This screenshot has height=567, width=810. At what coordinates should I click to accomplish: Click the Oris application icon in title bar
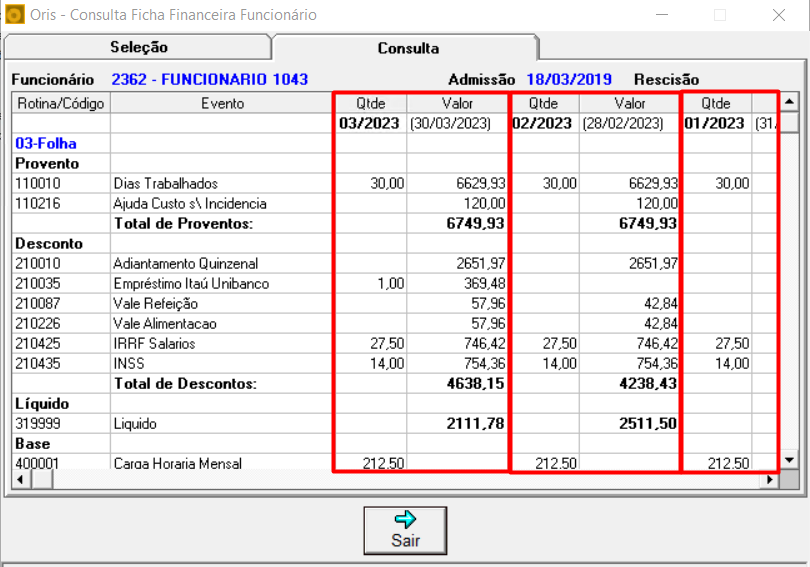point(14,14)
